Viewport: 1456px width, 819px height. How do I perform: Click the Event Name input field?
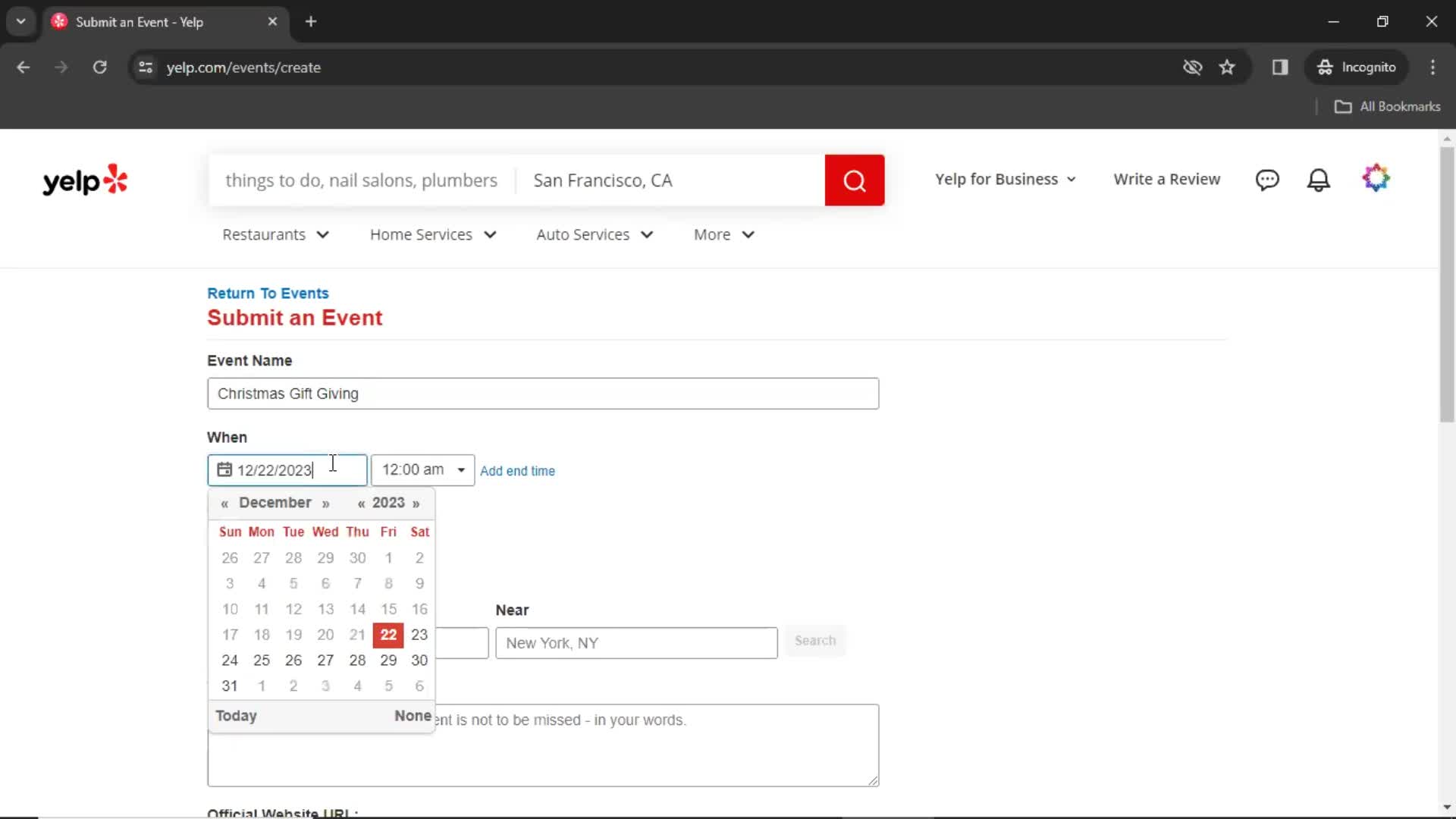tap(543, 394)
